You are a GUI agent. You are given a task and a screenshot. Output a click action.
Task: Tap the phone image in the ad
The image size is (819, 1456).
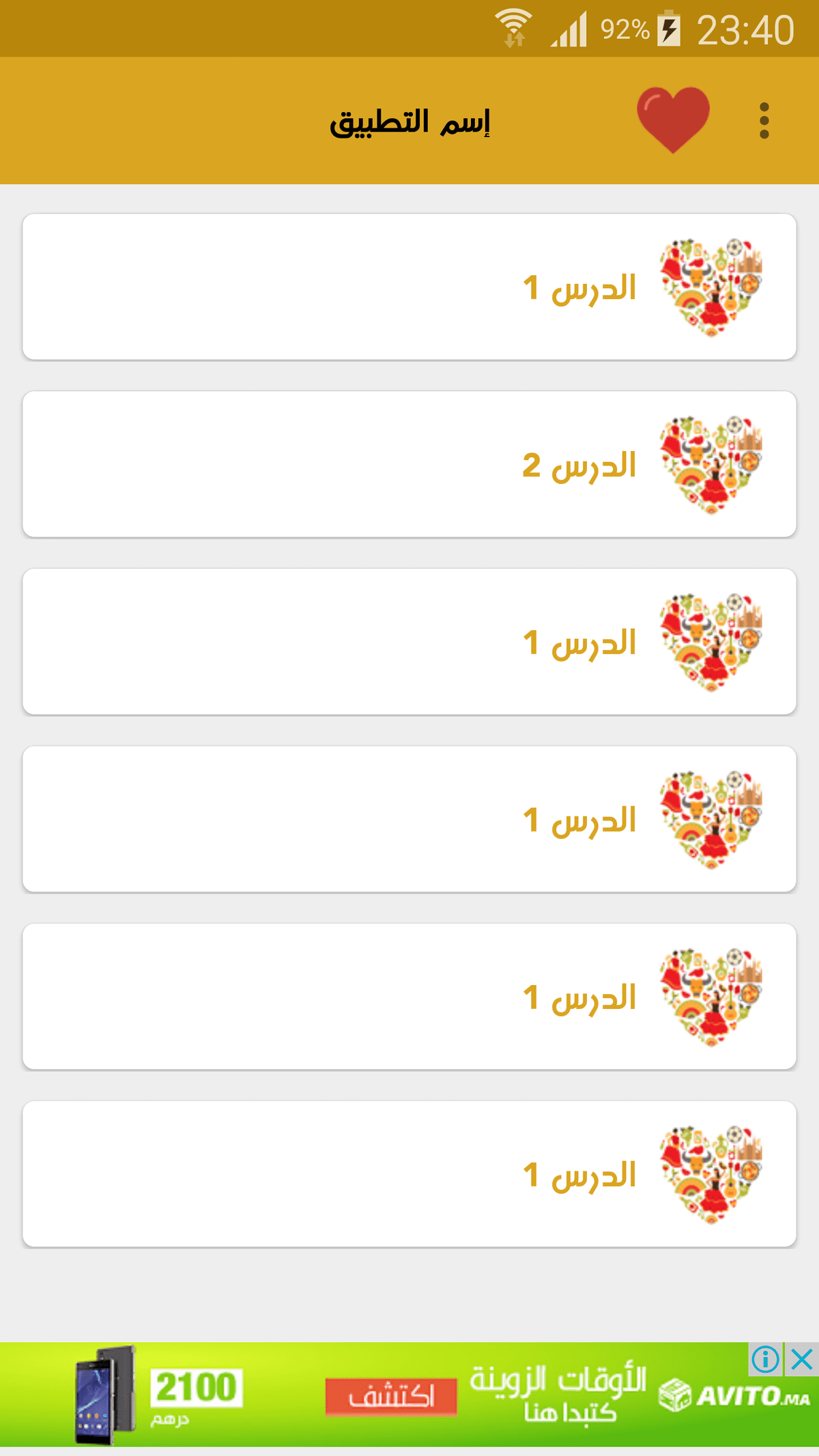[104, 1395]
